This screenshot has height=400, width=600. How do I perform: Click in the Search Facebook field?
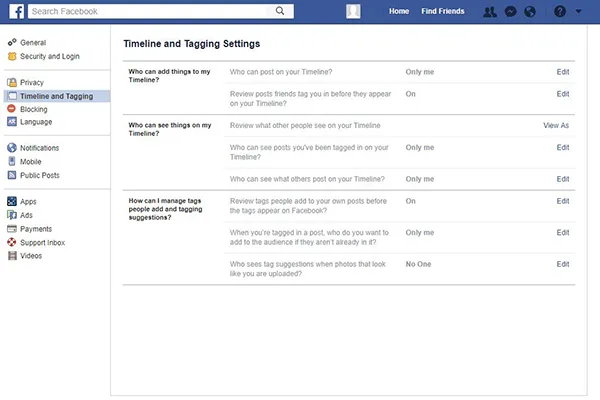click(x=161, y=11)
